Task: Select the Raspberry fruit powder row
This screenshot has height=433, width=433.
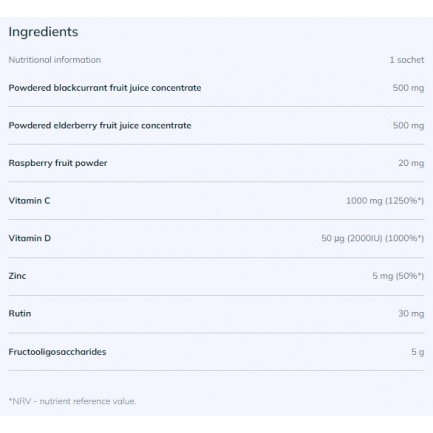Action: coord(216,163)
